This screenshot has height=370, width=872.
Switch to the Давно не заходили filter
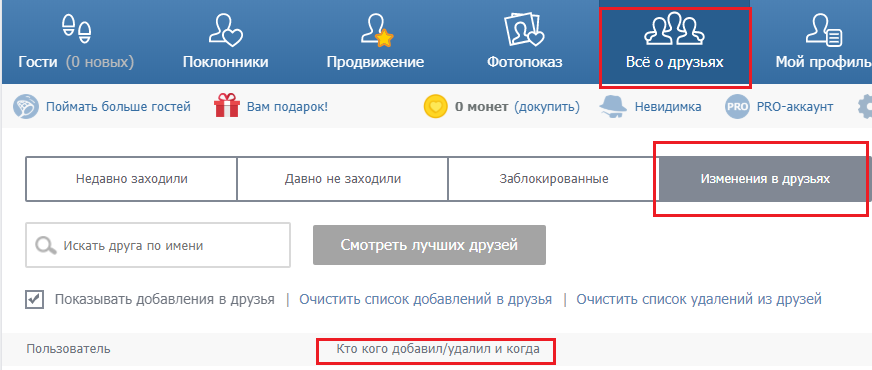[x=343, y=179]
